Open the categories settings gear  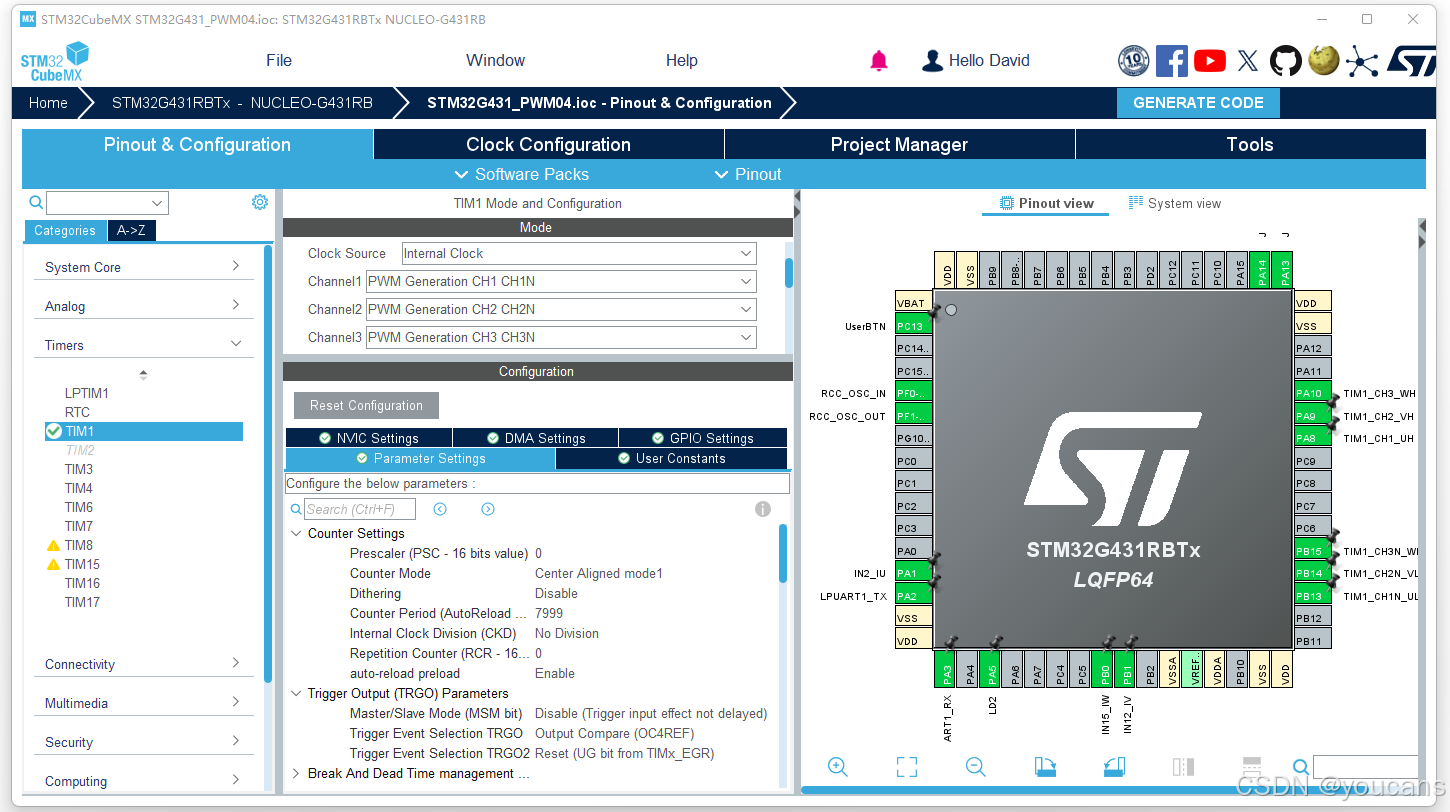coord(260,202)
